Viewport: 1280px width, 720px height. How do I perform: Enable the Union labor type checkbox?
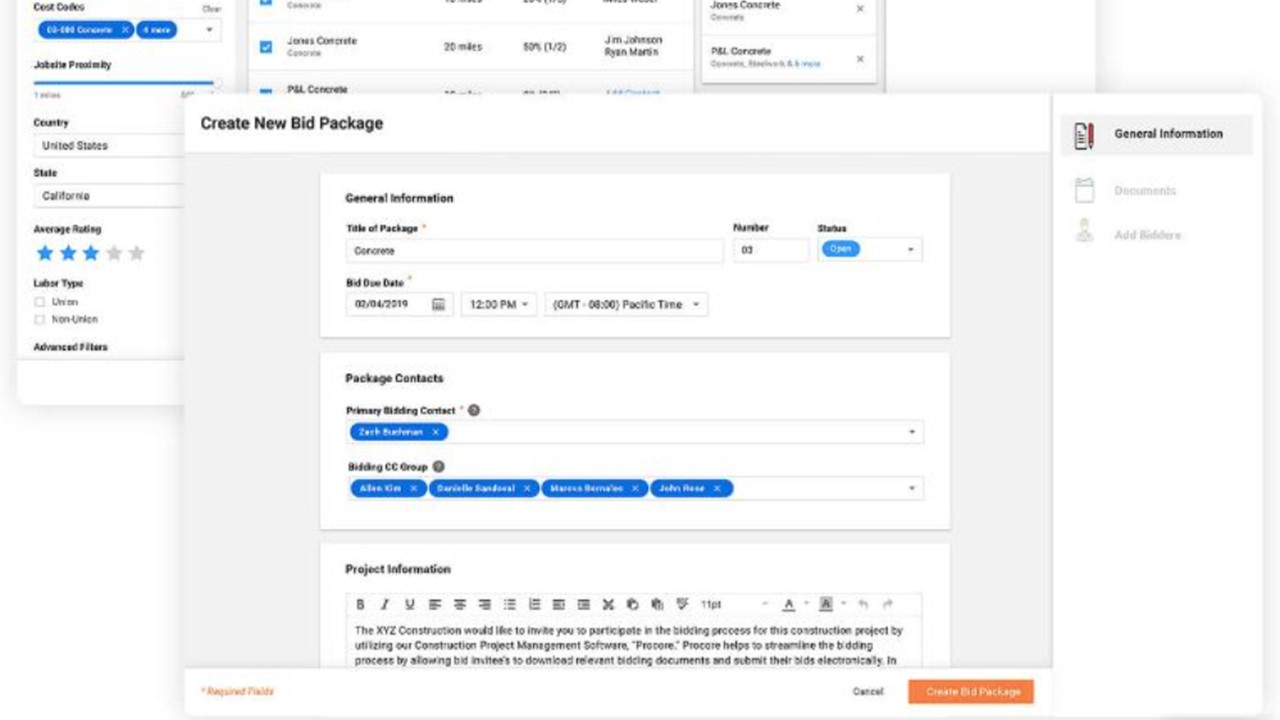40,302
